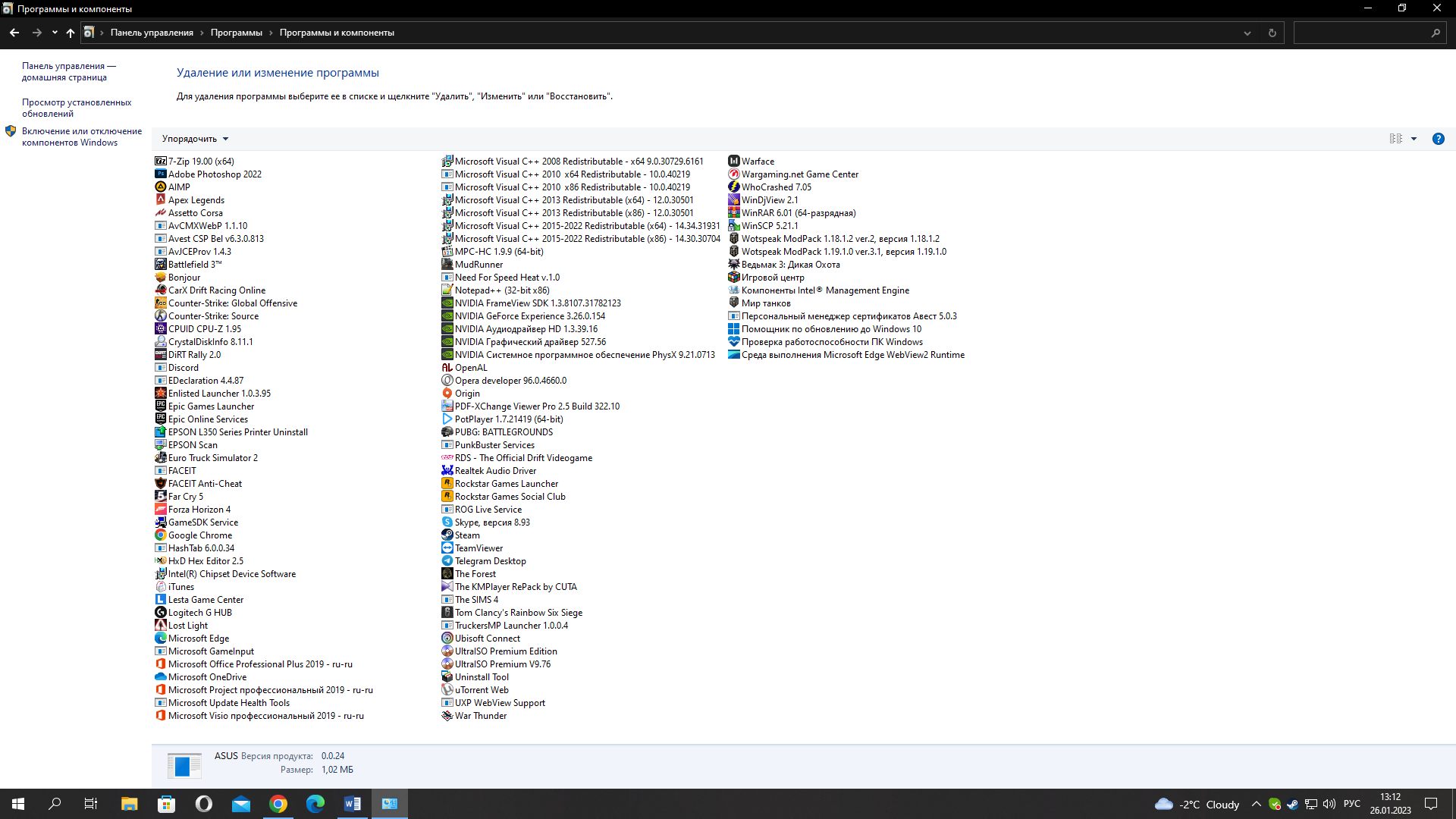Open Панель управления домашняя страница link
This screenshot has height=819, width=1456.
(x=68, y=71)
